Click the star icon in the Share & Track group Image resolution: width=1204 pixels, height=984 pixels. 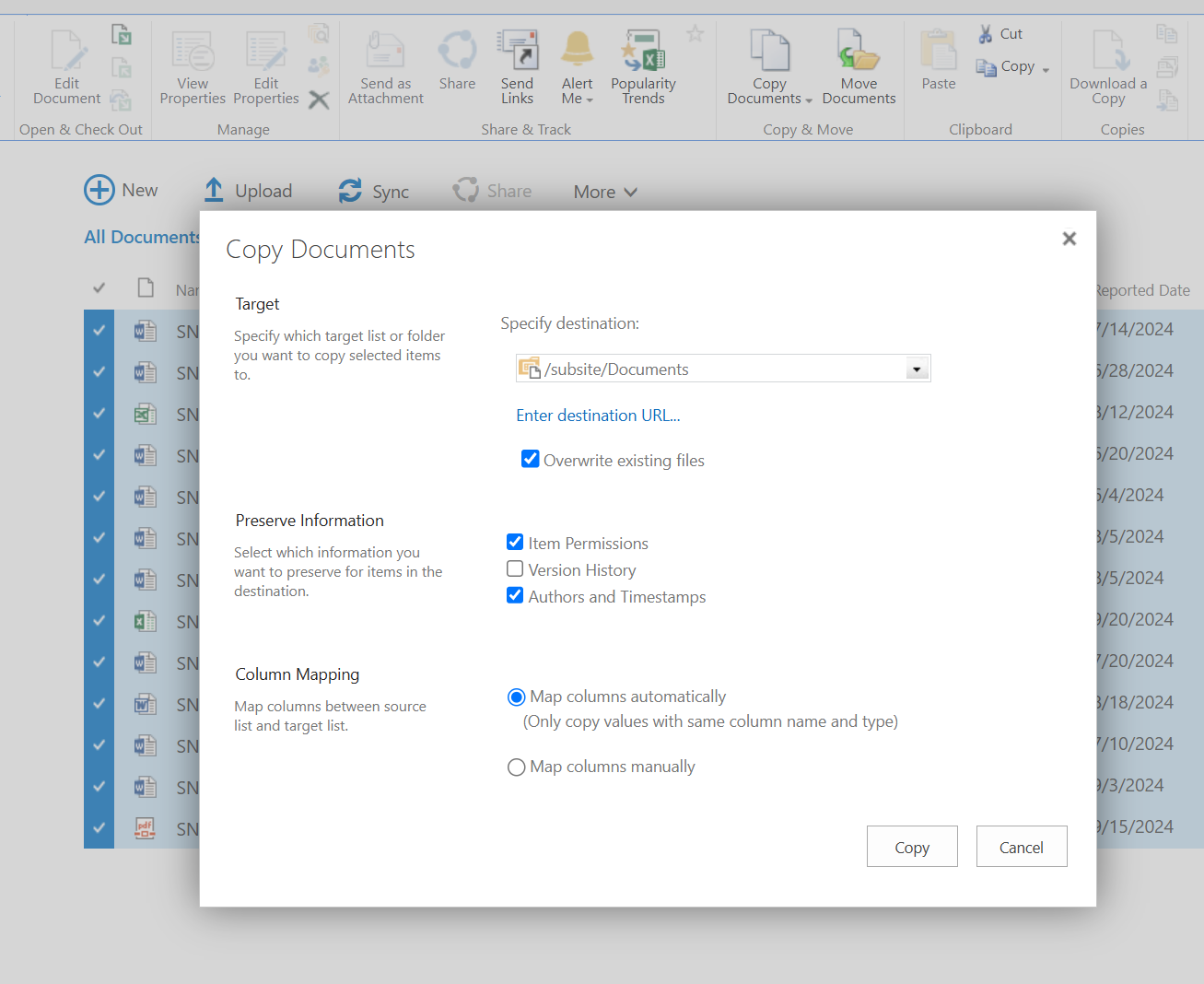click(696, 34)
